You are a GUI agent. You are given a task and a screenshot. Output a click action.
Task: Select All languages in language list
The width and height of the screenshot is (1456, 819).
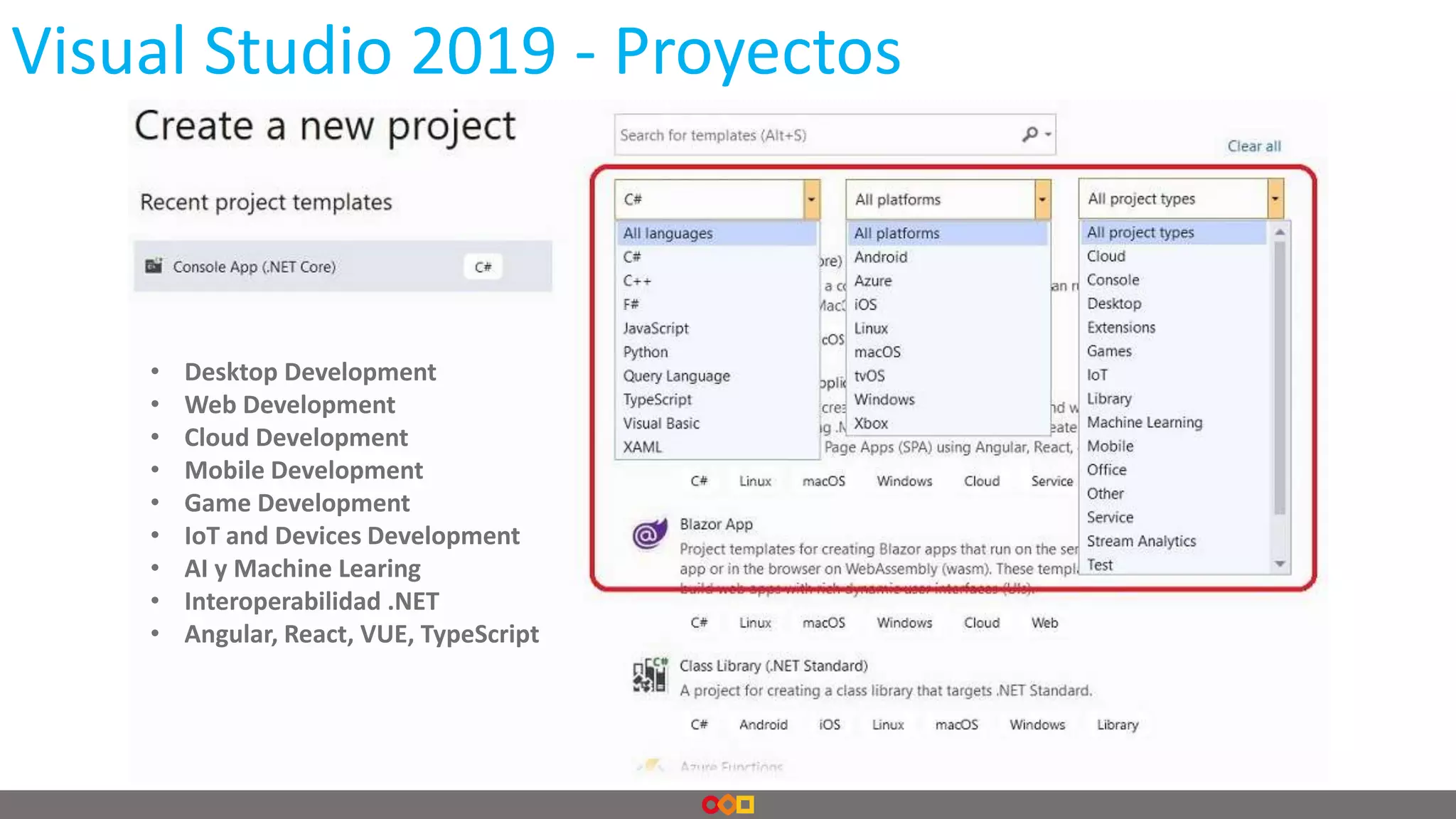click(x=717, y=233)
